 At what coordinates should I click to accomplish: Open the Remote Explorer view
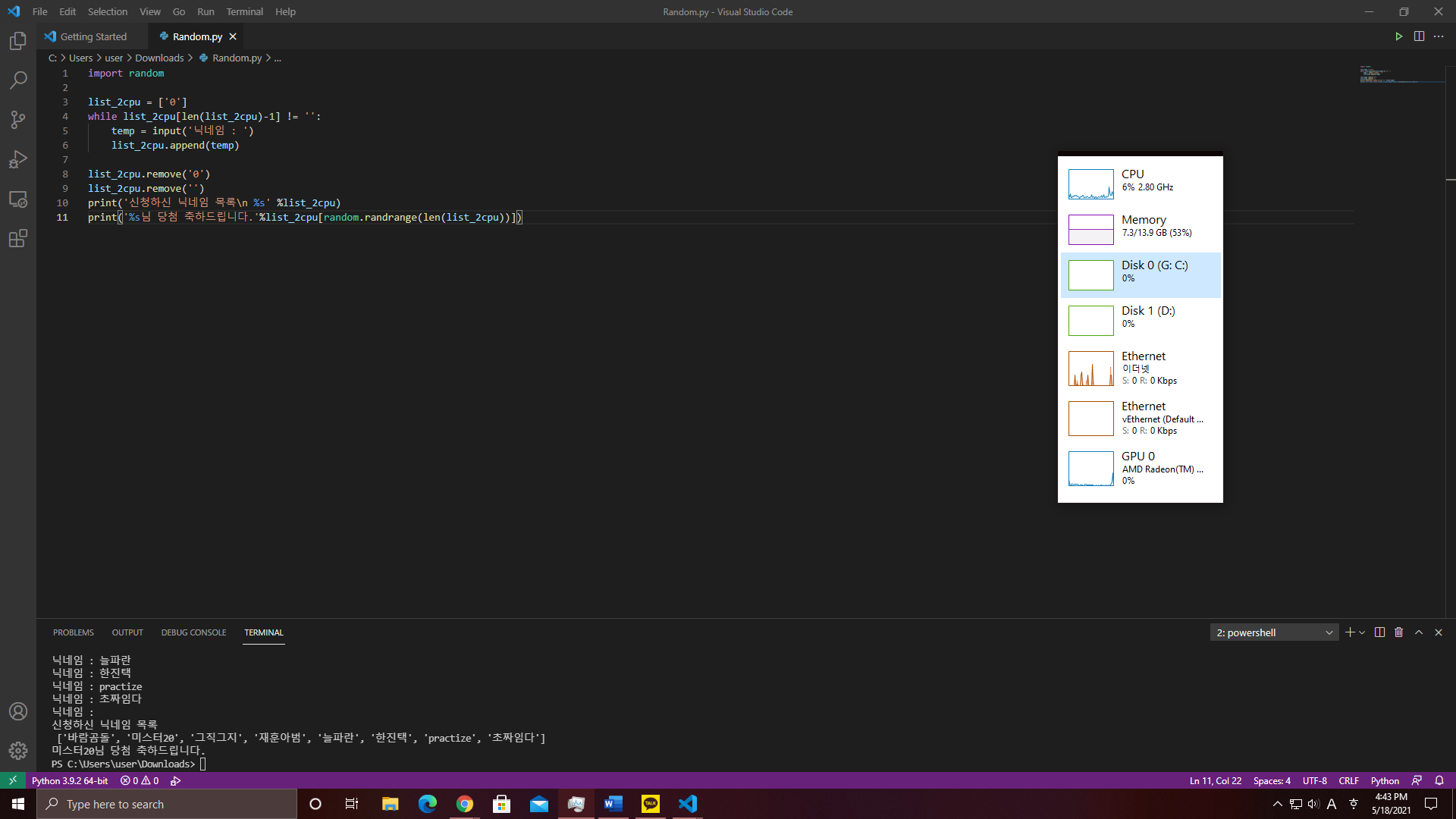(18, 199)
